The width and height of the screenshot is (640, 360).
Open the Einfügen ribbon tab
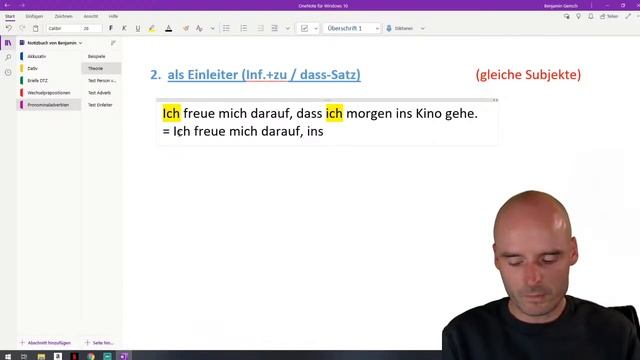click(34, 16)
